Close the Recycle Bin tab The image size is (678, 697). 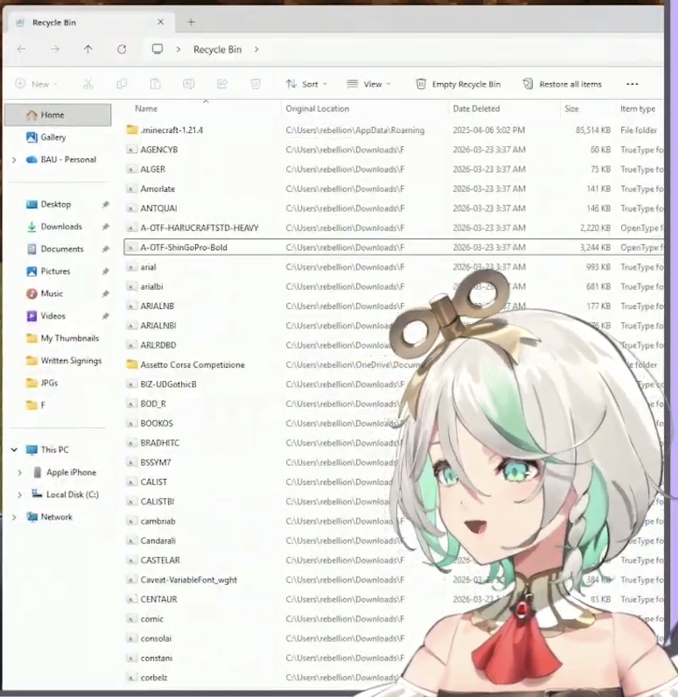[160, 22]
